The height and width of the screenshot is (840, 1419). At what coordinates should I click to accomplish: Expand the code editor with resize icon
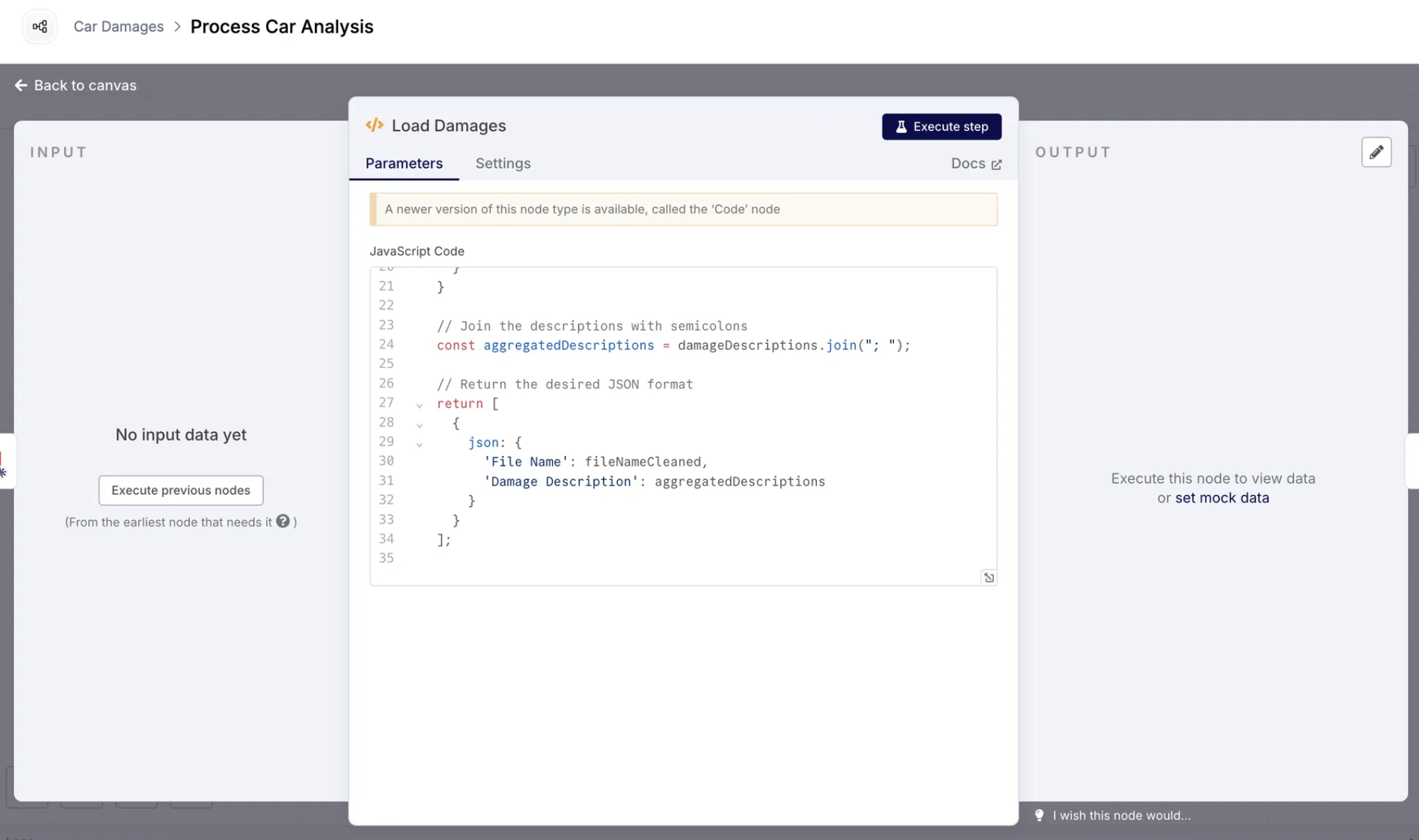(988, 577)
